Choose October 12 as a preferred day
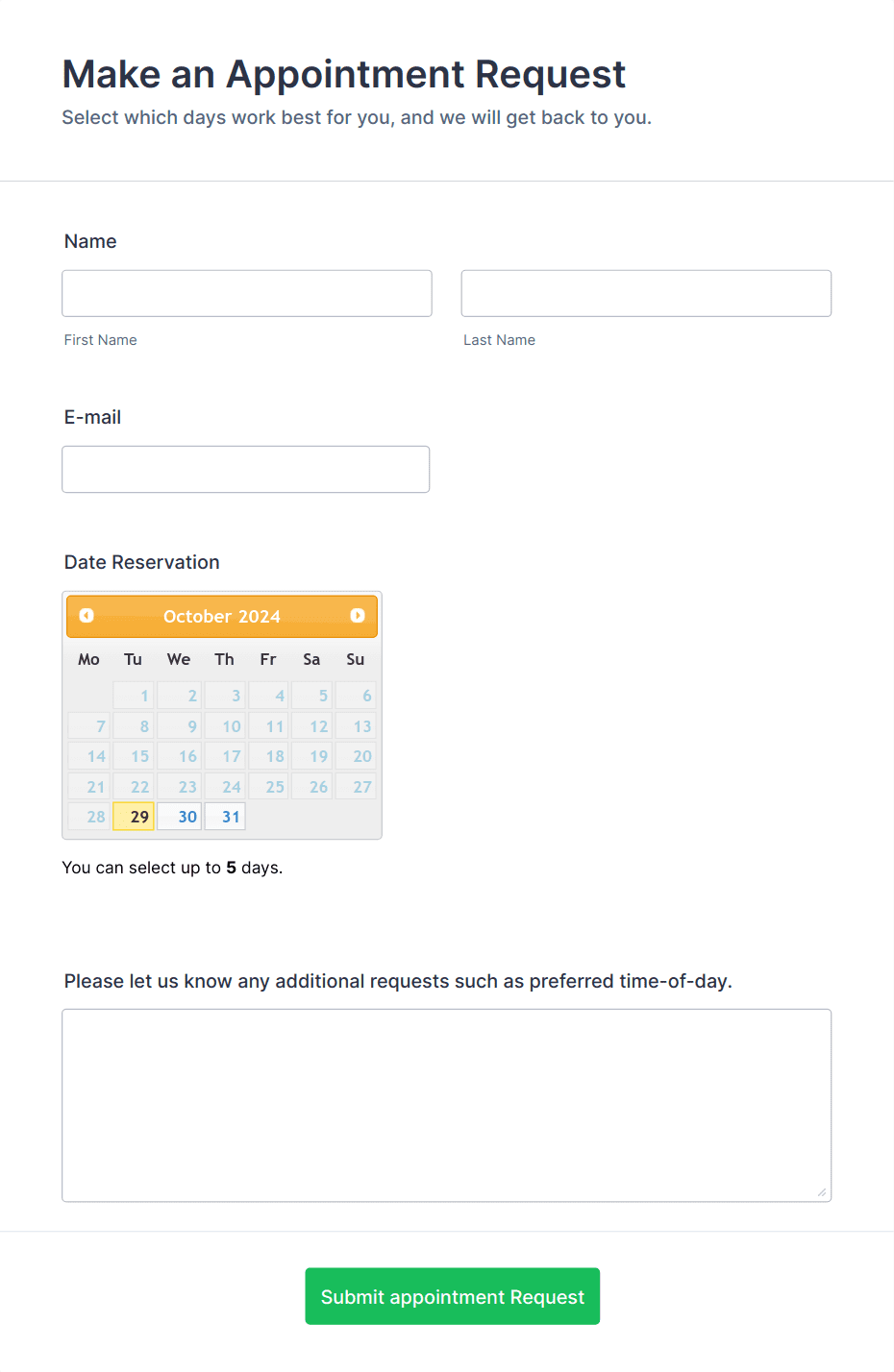 pyautogui.click(x=311, y=725)
